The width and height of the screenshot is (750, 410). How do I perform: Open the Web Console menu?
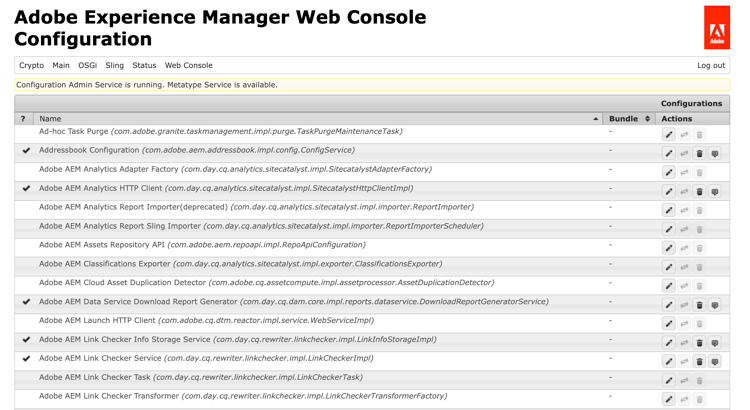188,65
